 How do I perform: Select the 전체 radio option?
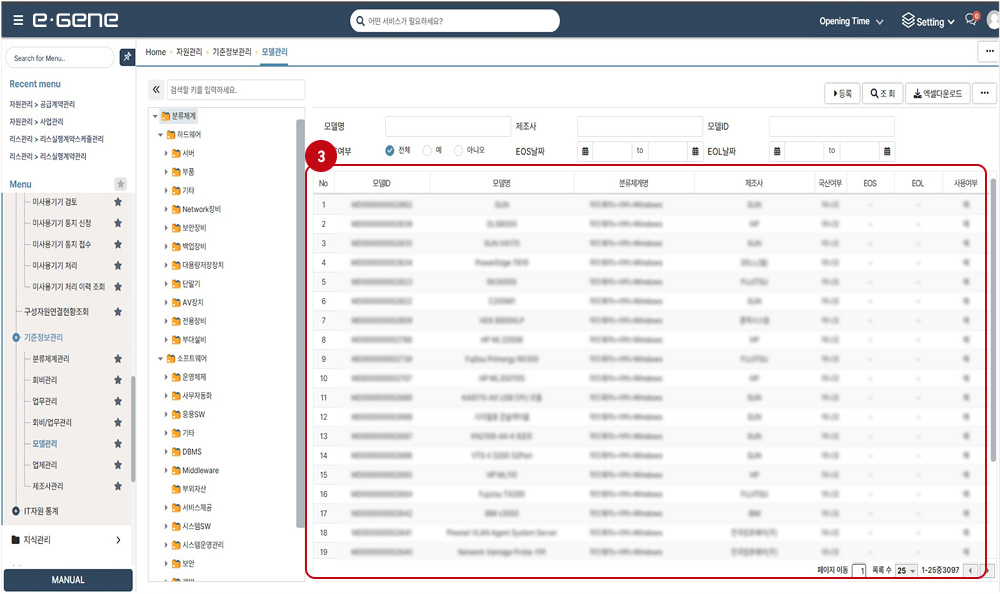coord(390,151)
